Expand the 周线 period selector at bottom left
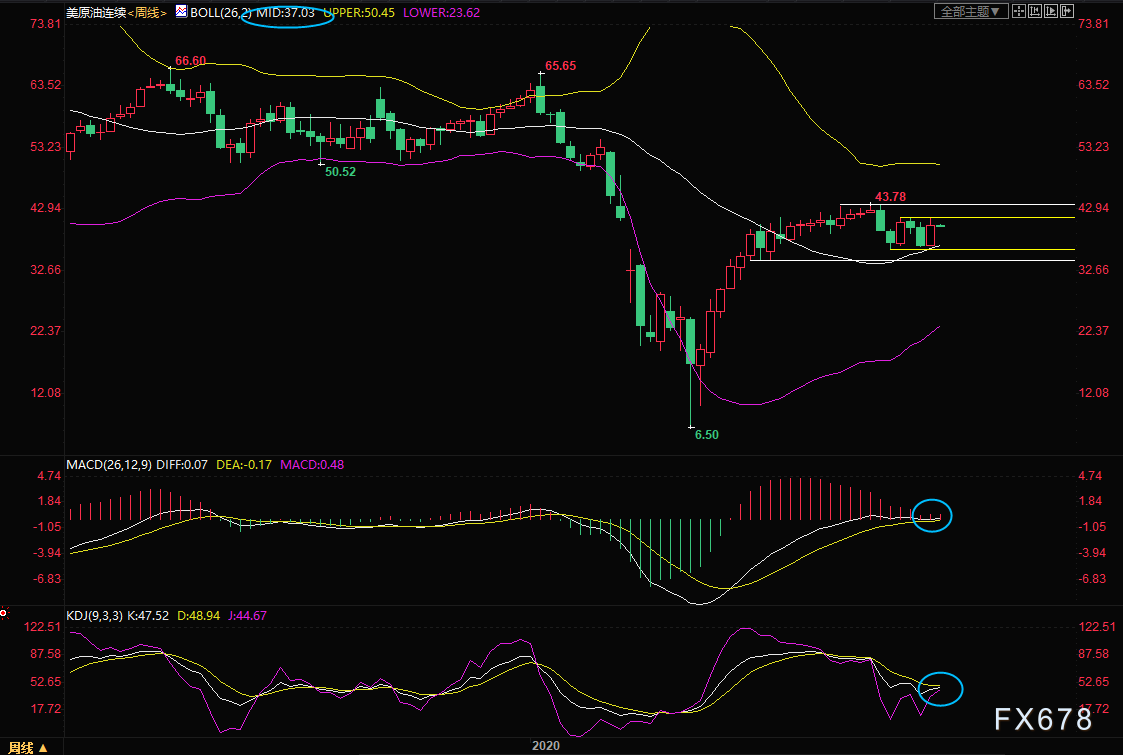The width and height of the screenshot is (1123, 755). [27, 747]
